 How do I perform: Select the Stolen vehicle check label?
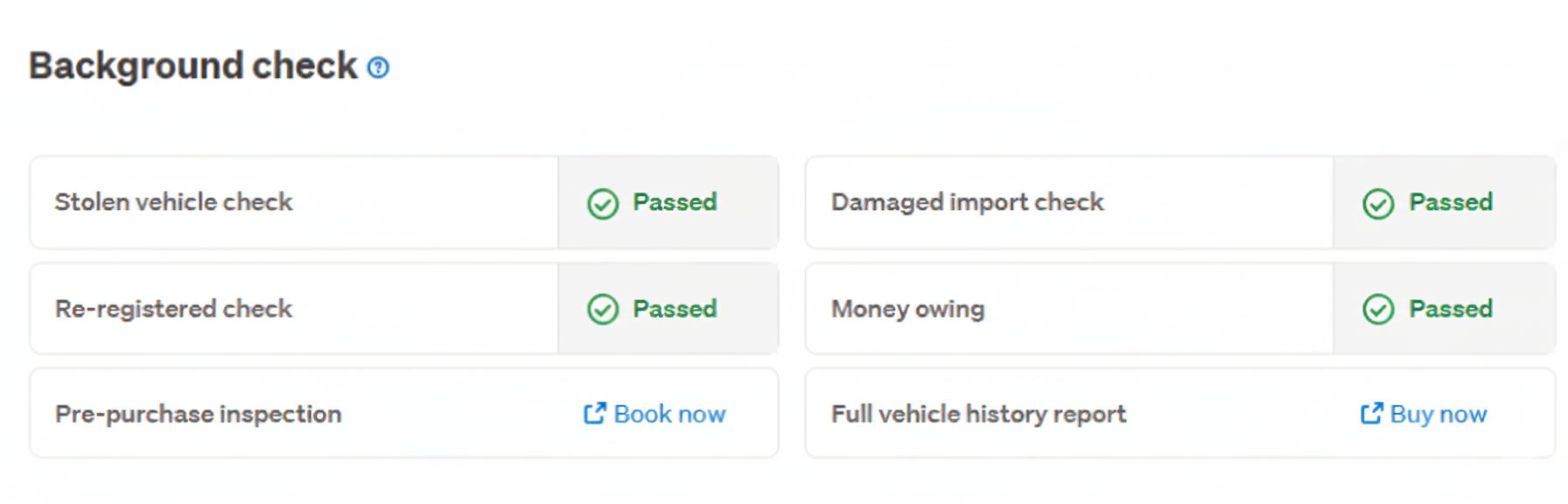173,202
